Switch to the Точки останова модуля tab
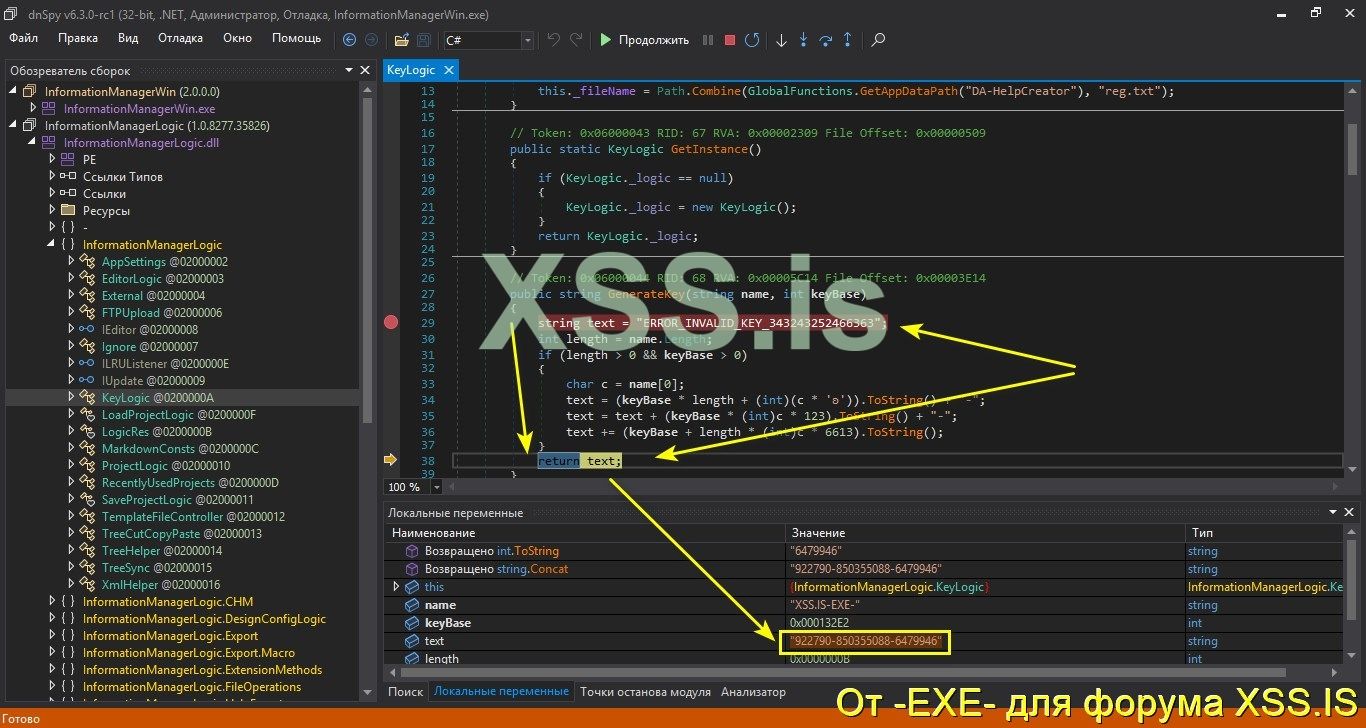 point(648,691)
